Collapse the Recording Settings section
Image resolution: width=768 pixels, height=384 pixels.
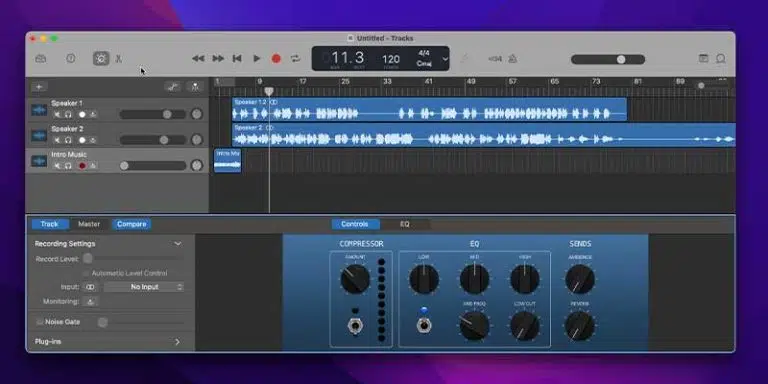178,243
